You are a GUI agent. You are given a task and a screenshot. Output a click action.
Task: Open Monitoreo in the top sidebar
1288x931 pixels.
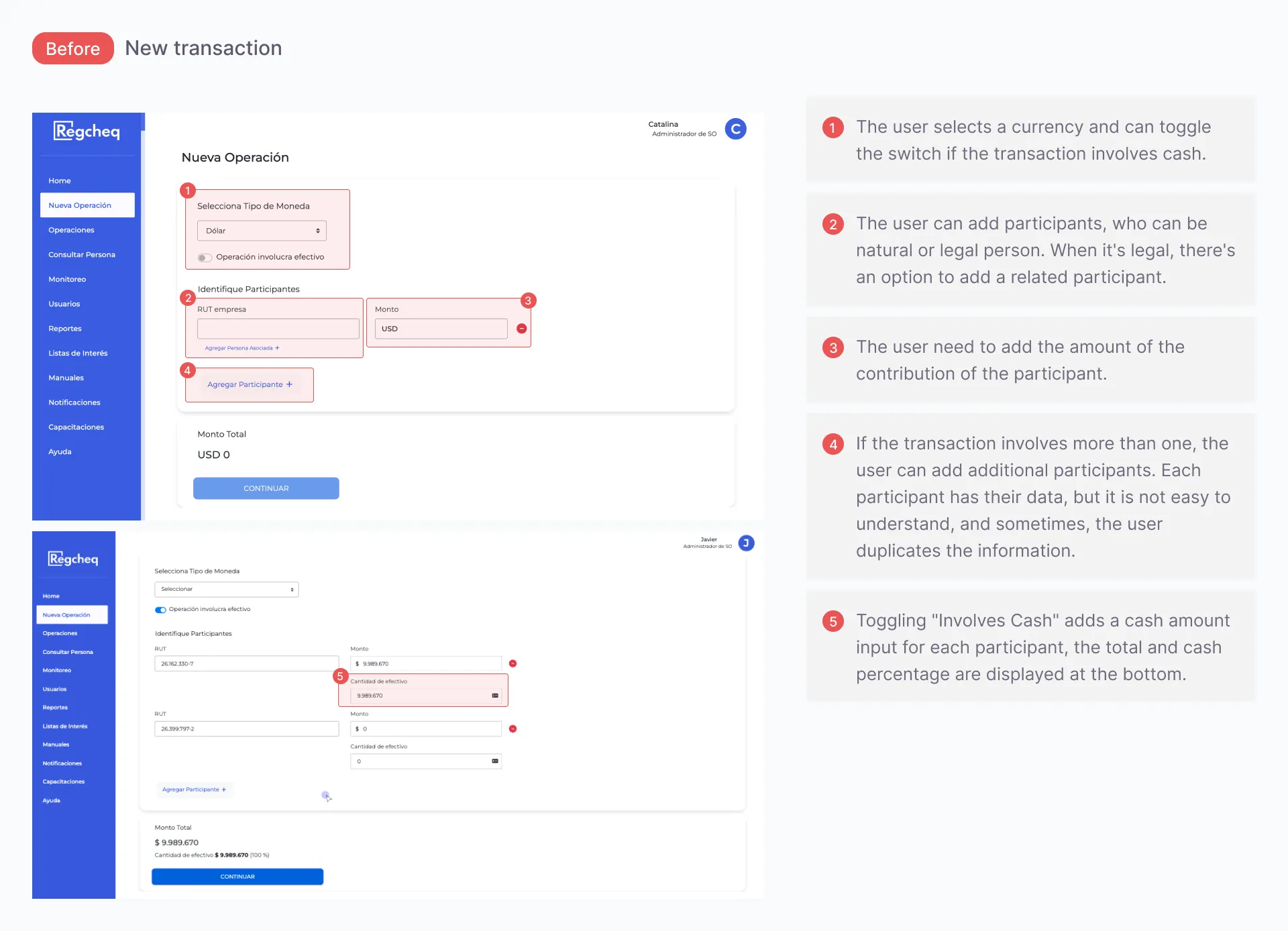point(67,279)
